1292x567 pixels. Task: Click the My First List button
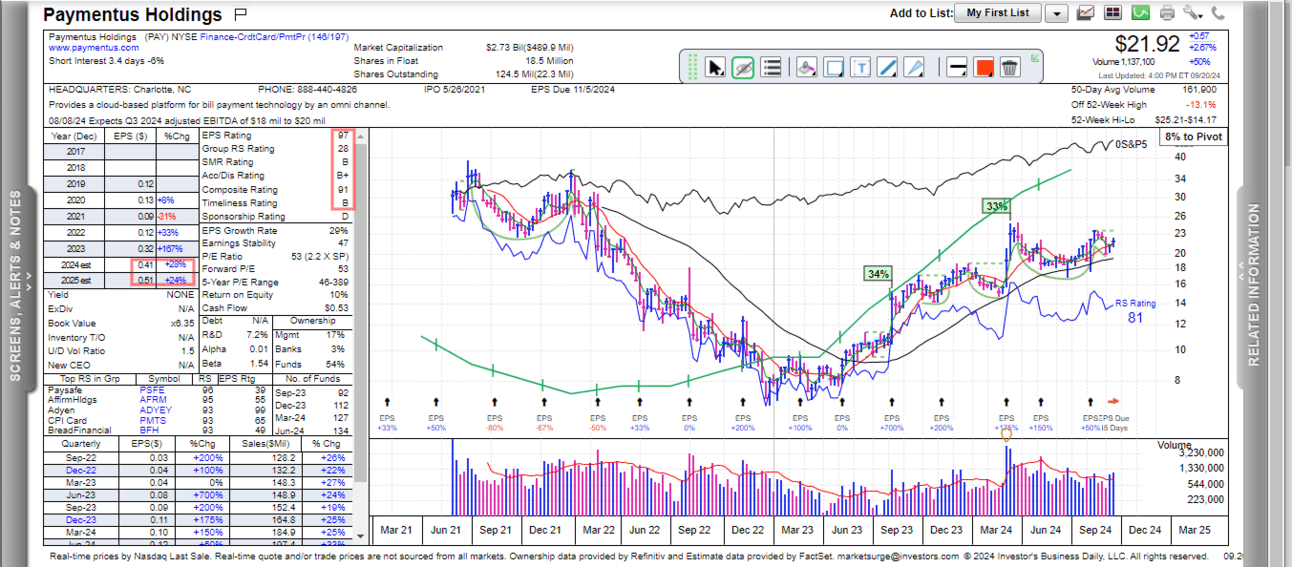coord(997,13)
